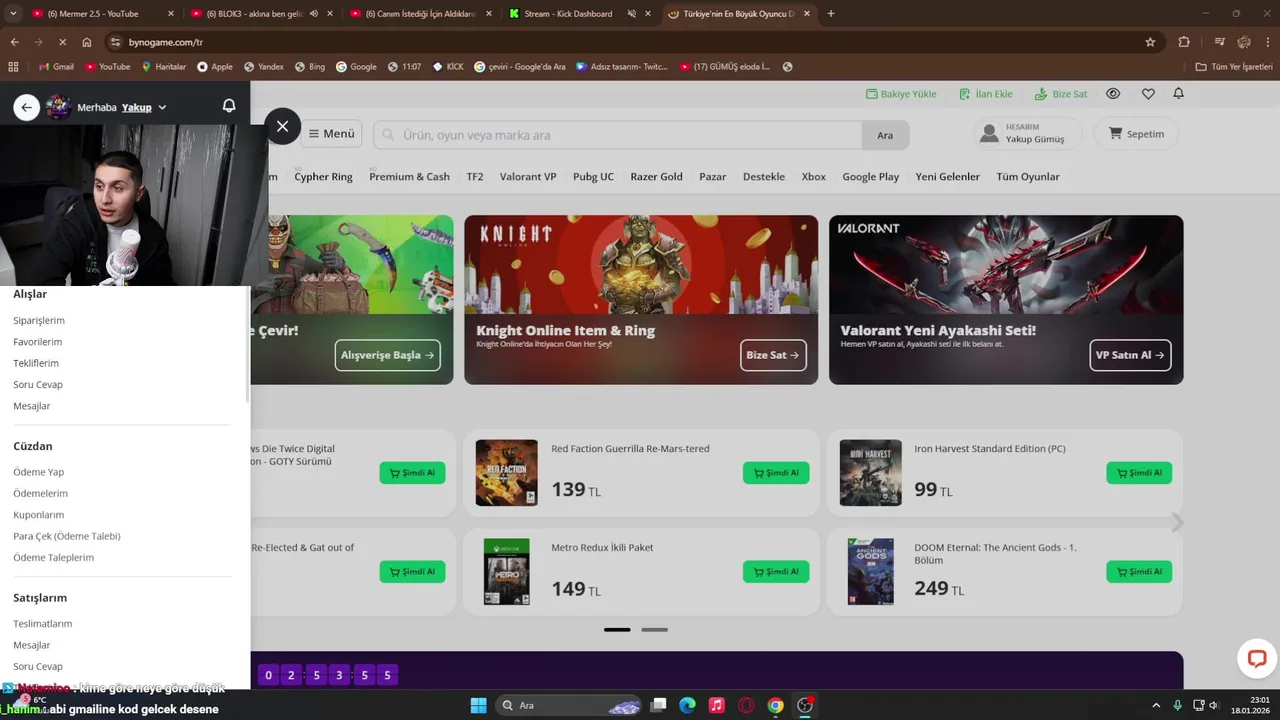
Task: Show hidden system tray icons chevron
Action: [1156, 706]
